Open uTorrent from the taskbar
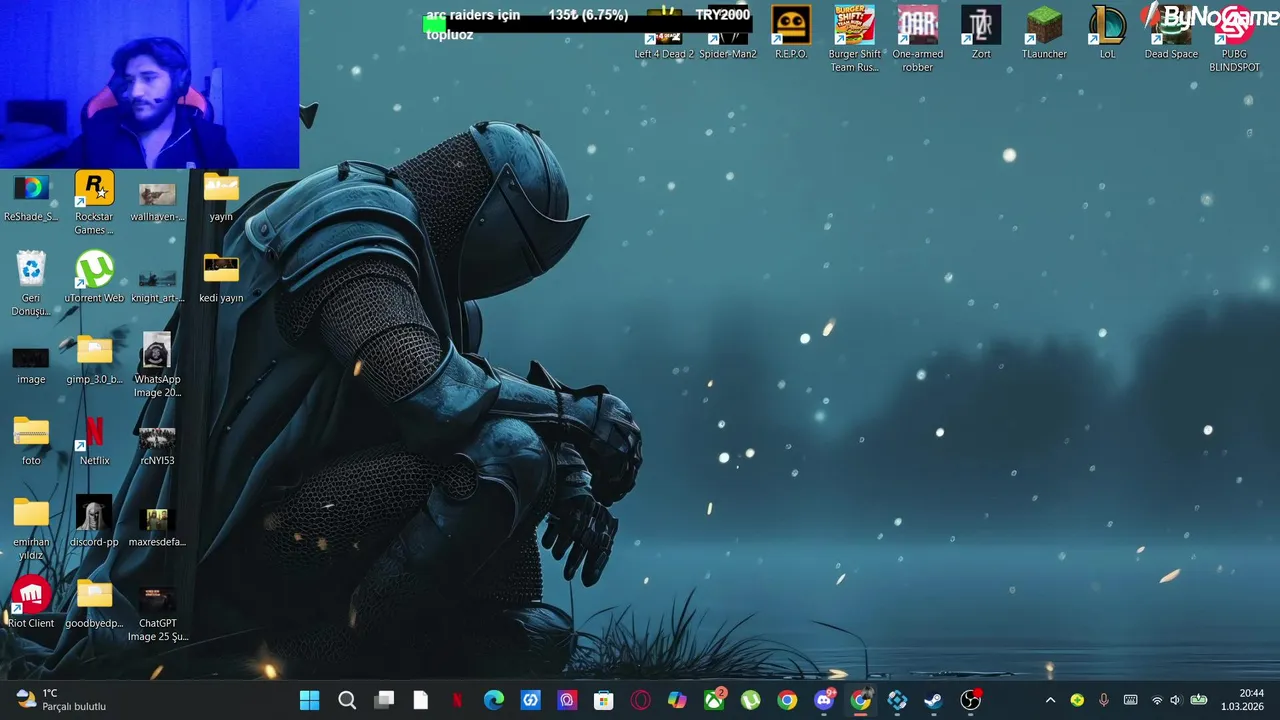 751,700
